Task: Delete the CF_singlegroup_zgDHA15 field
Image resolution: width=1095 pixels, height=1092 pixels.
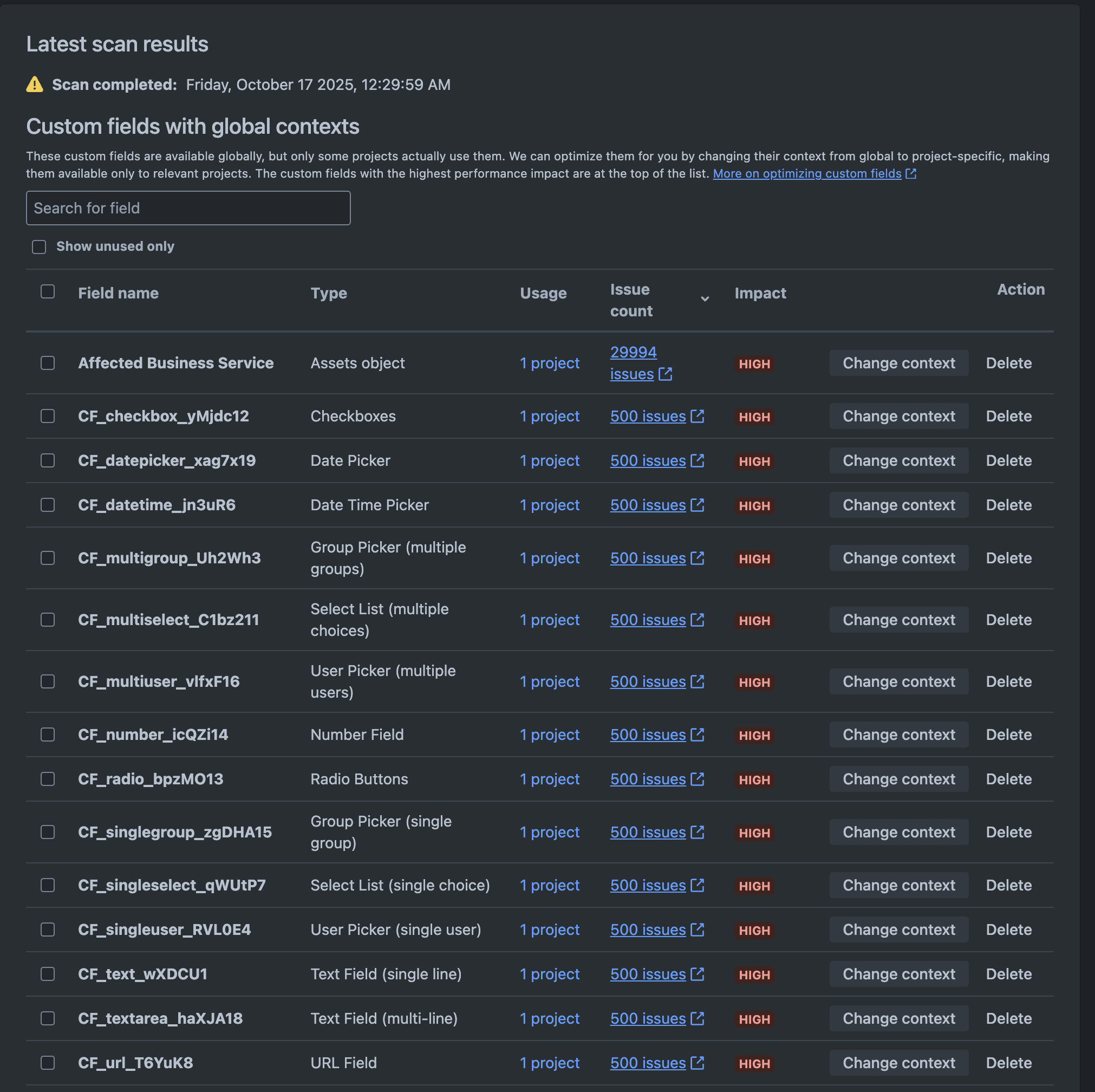Action: [x=1008, y=832]
